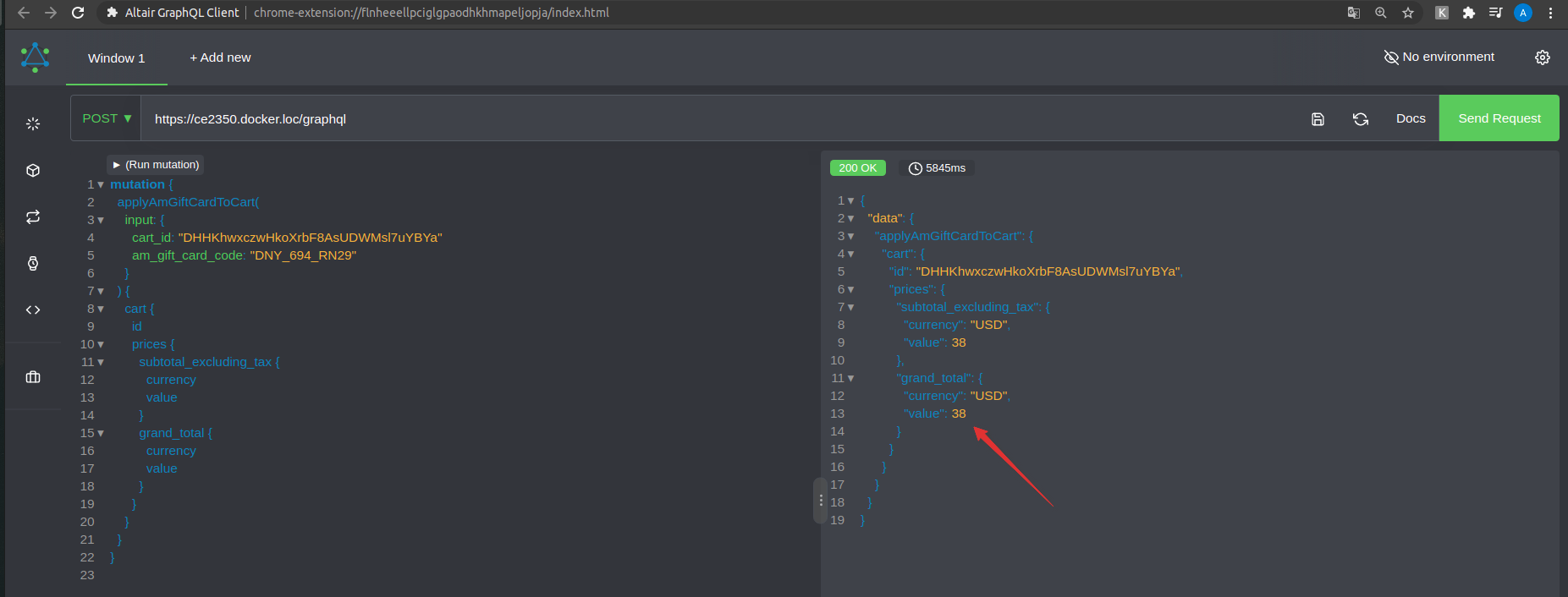This screenshot has height=597, width=1568.
Task: Click the save icon in URL bar
Action: [1318, 119]
